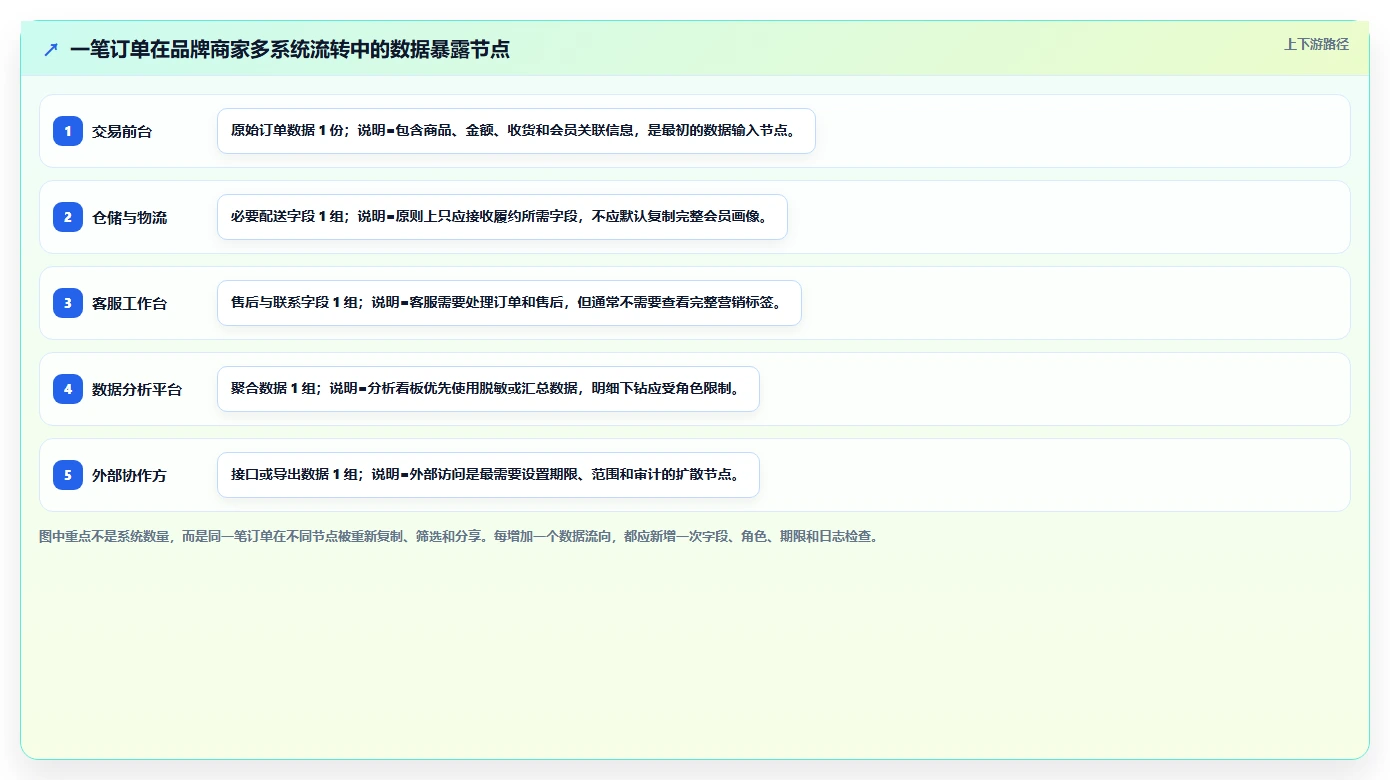Click the footnote starting with 图中重点不是系统数量

click(x=460, y=536)
